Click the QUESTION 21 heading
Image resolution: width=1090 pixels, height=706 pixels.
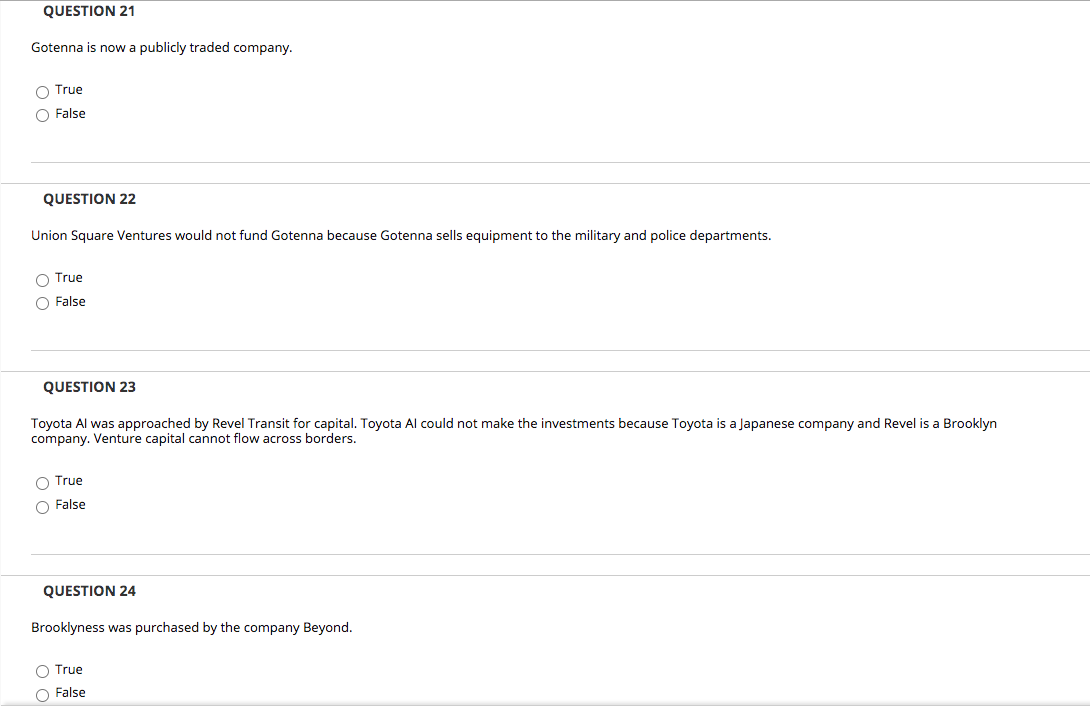[88, 11]
